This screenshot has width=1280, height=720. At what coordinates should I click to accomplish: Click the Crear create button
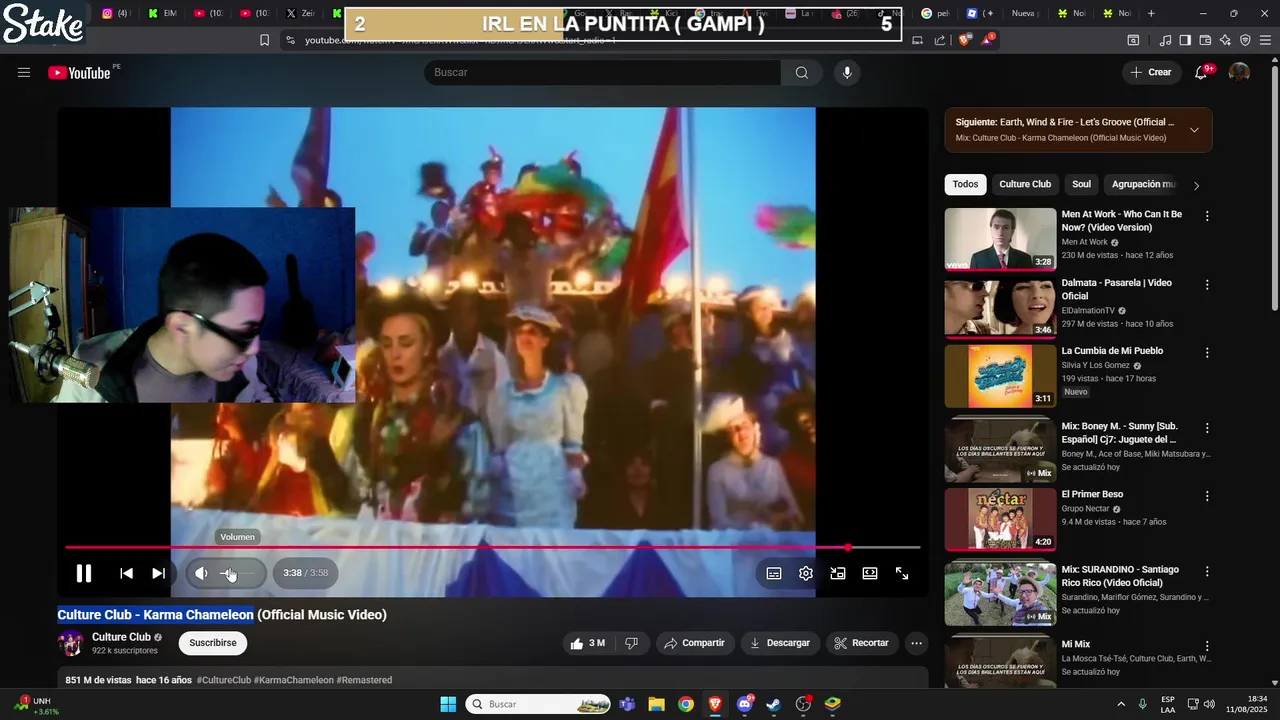1151,72
